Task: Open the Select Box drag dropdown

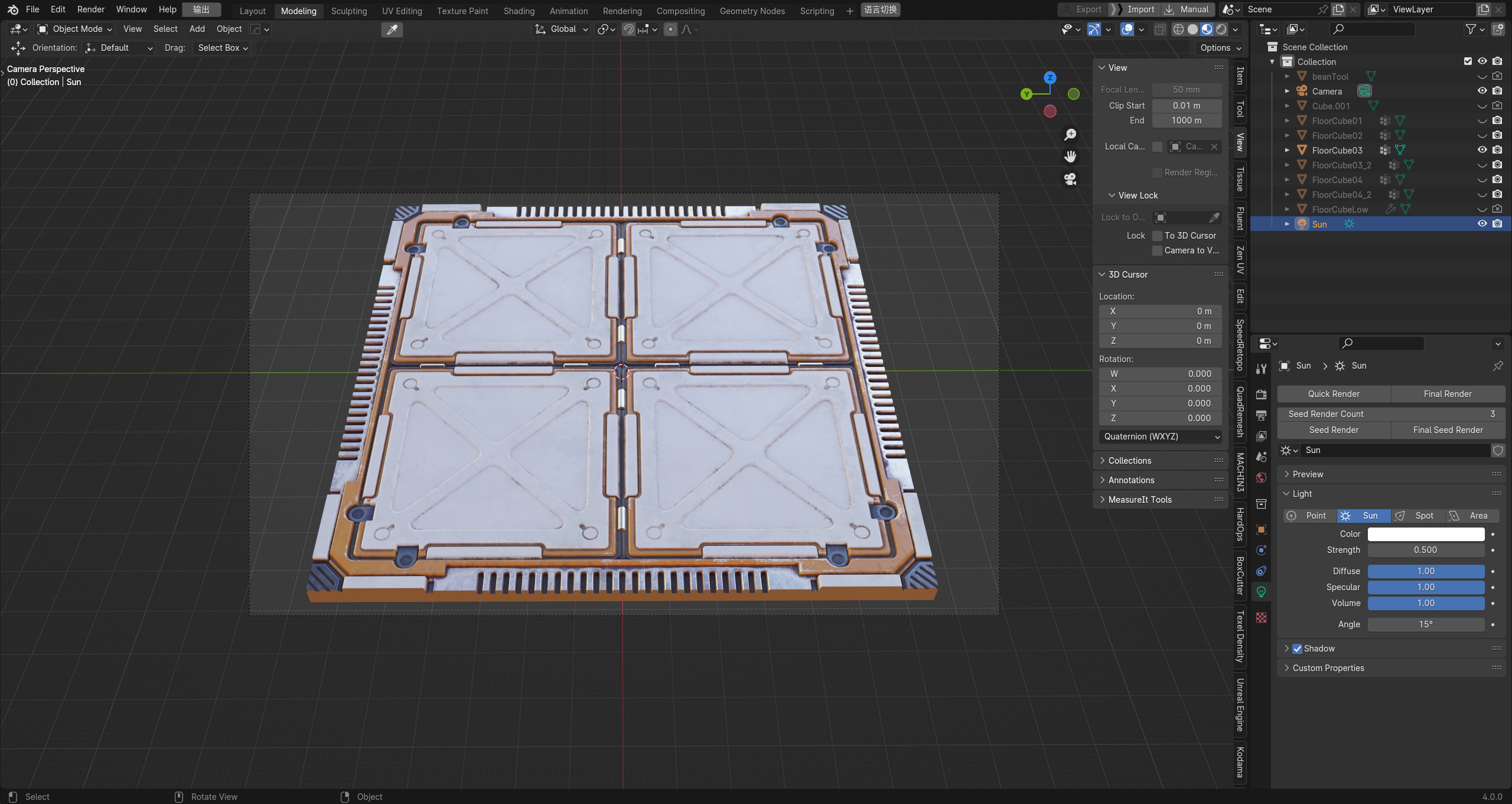Action: [222, 48]
